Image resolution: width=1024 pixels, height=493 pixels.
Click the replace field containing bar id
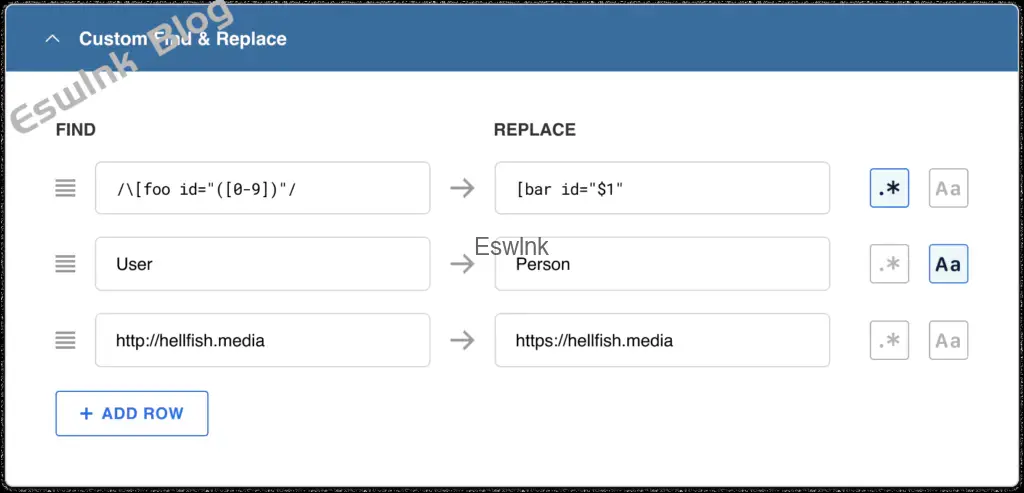pyautogui.click(x=662, y=188)
